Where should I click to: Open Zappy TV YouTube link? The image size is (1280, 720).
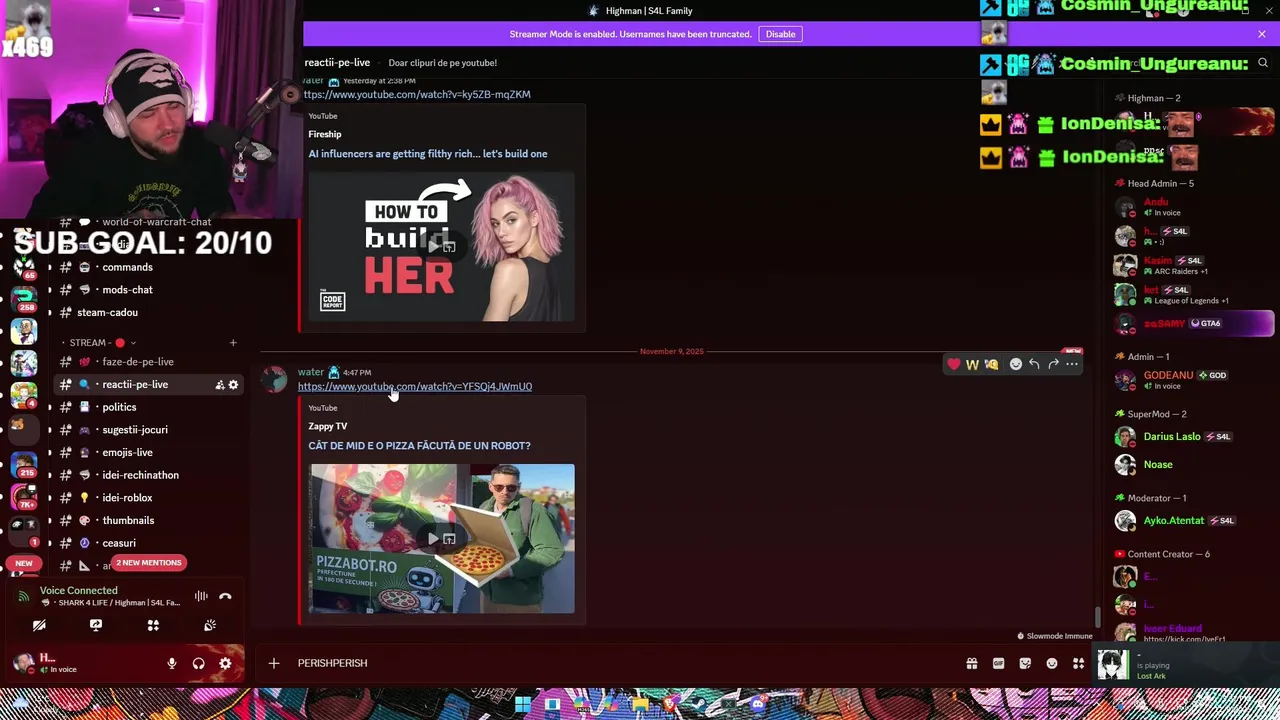click(415, 386)
